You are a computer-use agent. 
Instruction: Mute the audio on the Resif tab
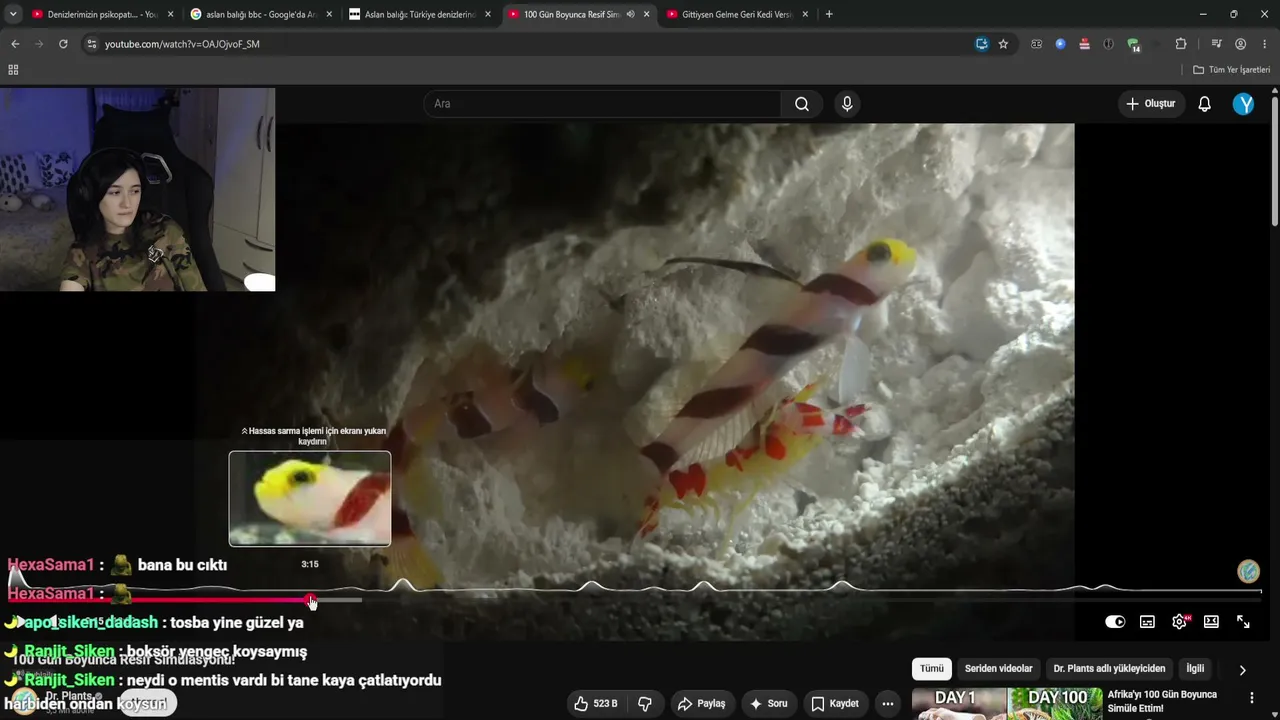coord(630,14)
